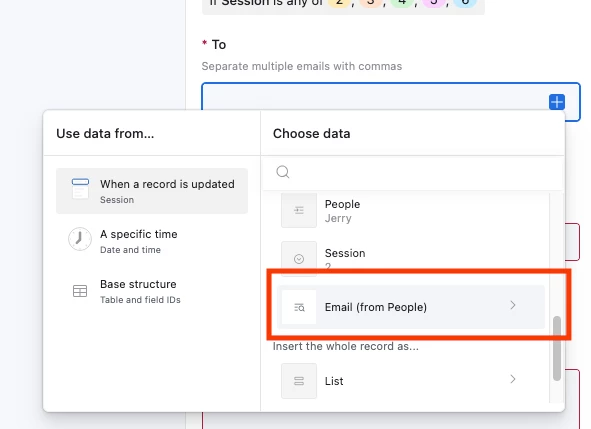Click the record trigger icon beside Session

(80, 188)
